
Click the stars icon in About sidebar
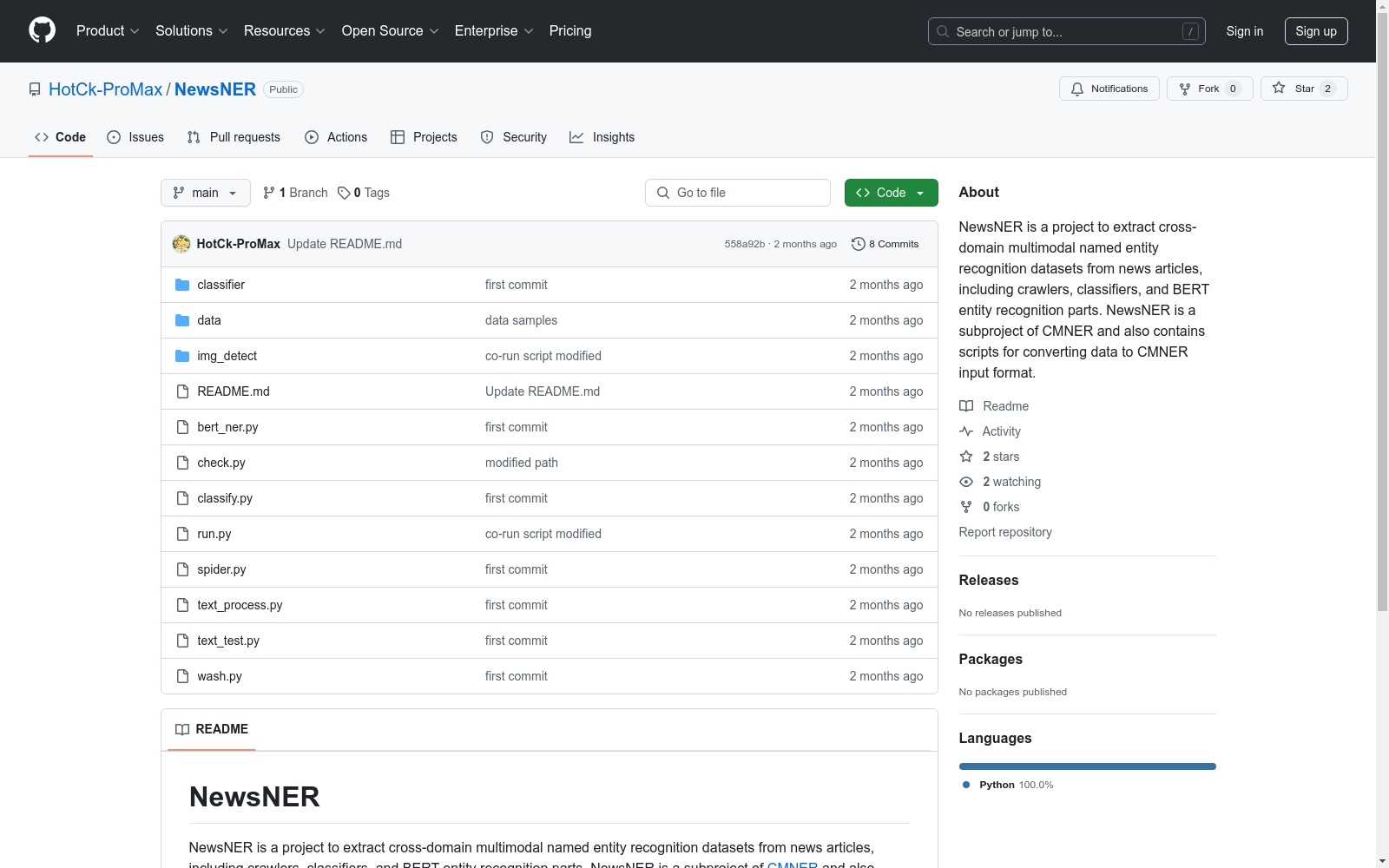966,457
